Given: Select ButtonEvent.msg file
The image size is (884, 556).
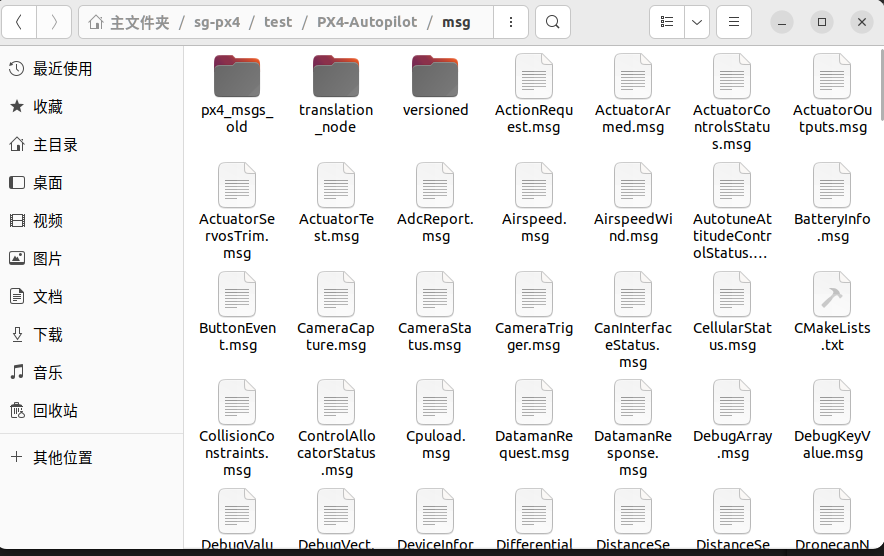Looking at the screenshot, I should click(x=237, y=312).
